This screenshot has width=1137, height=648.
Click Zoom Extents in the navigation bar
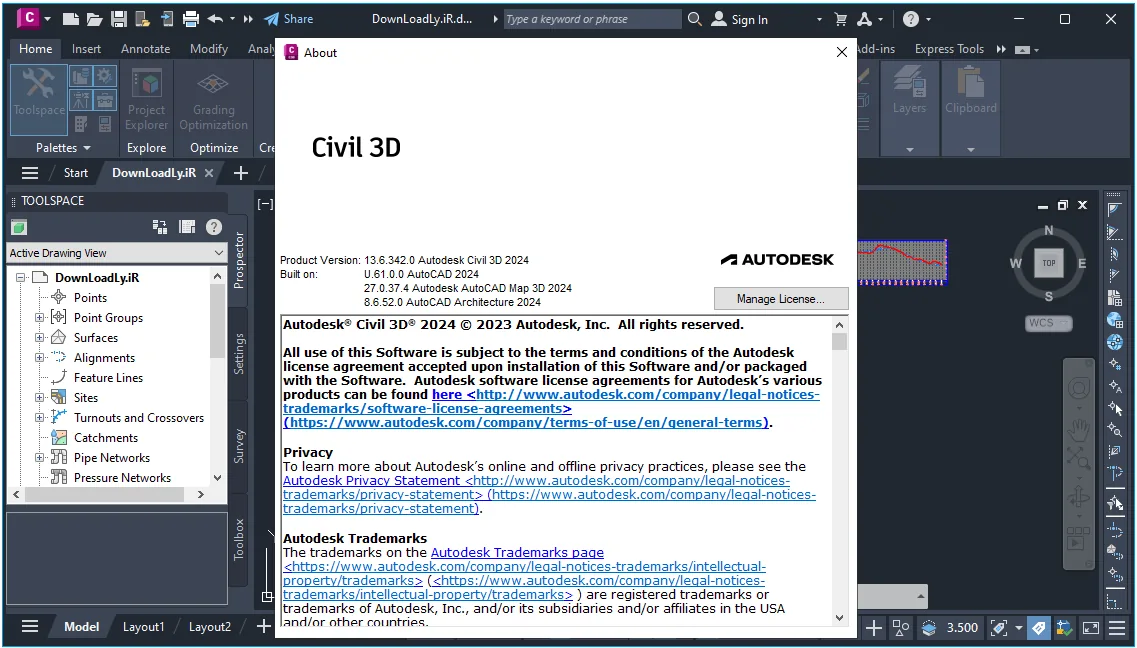1078,458
